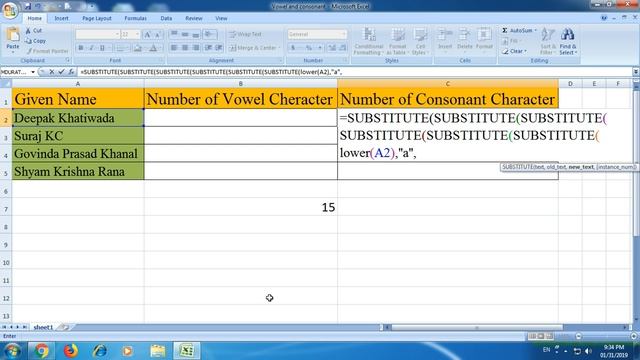Select the sheet1 worksheet tab
640x360 pixels.
click(43, 327)
